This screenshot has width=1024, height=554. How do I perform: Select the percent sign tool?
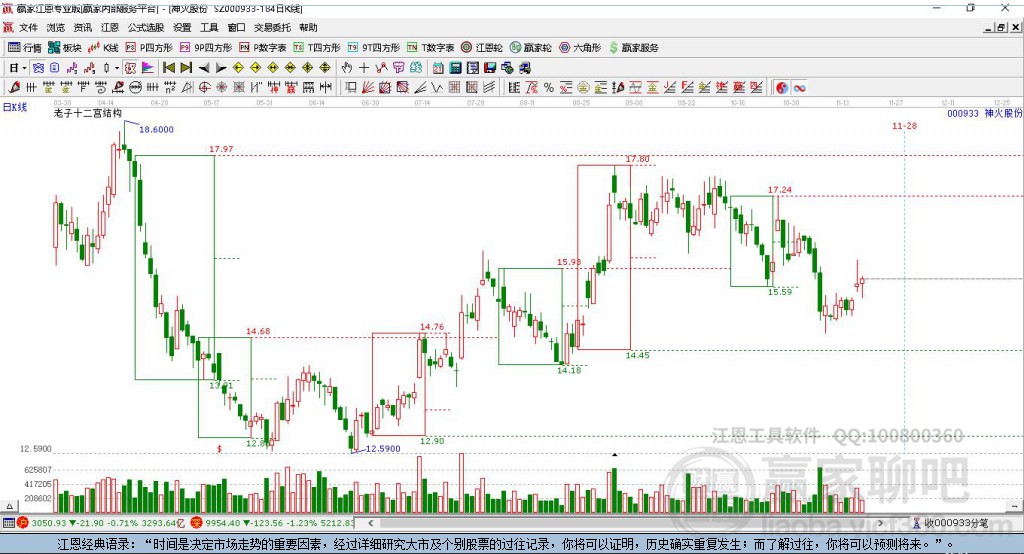[549, 88]
